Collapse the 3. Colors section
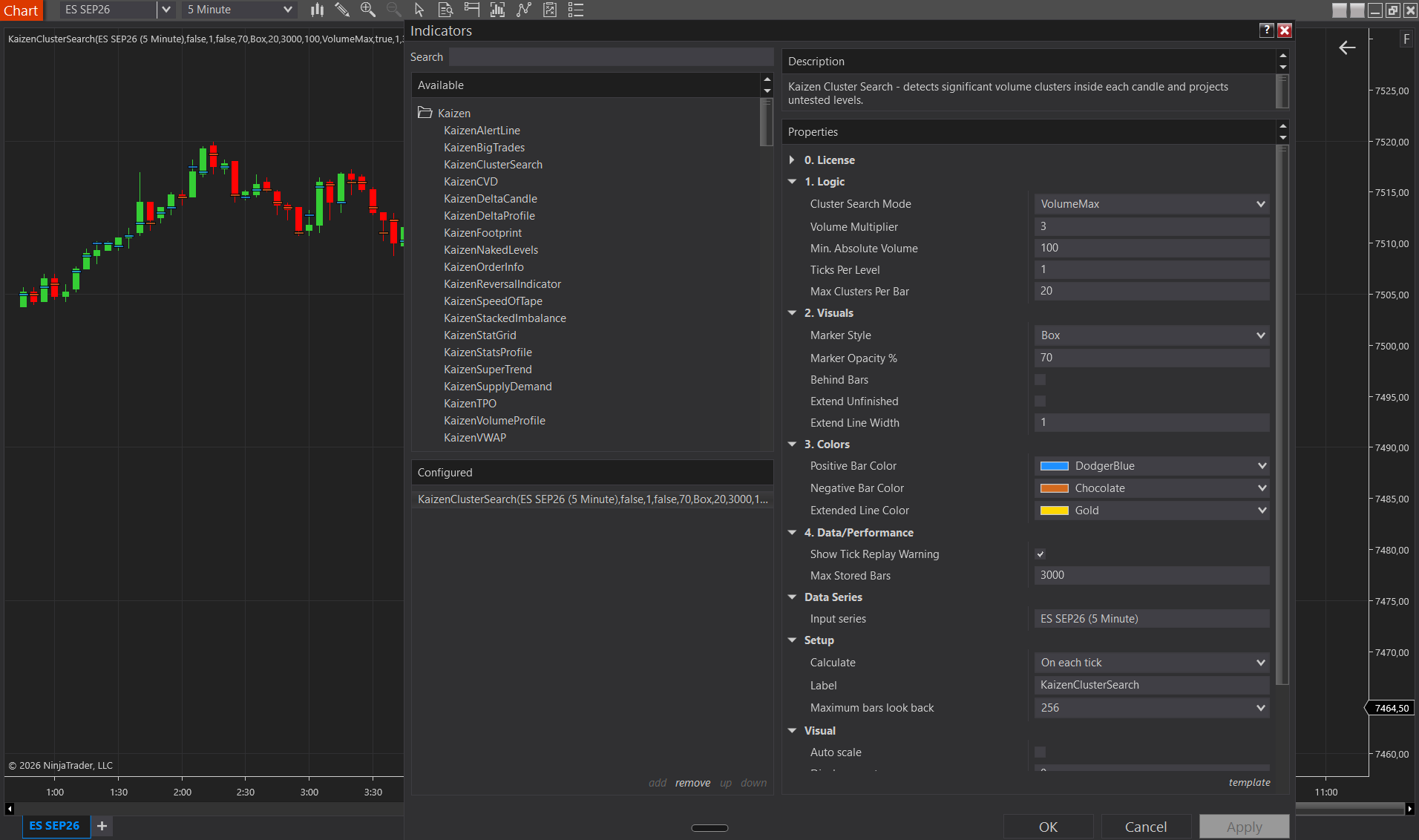This screenshot has width=1419, height=840. pyautogui.click(x=792, y=444)
